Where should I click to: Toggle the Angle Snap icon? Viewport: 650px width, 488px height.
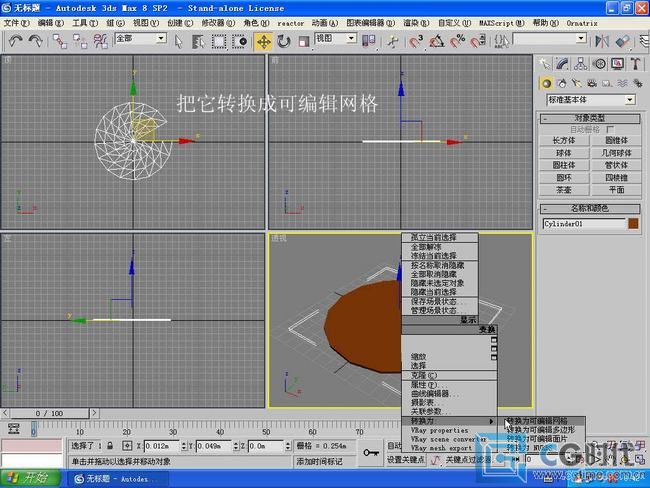click(x=436, y=41)
